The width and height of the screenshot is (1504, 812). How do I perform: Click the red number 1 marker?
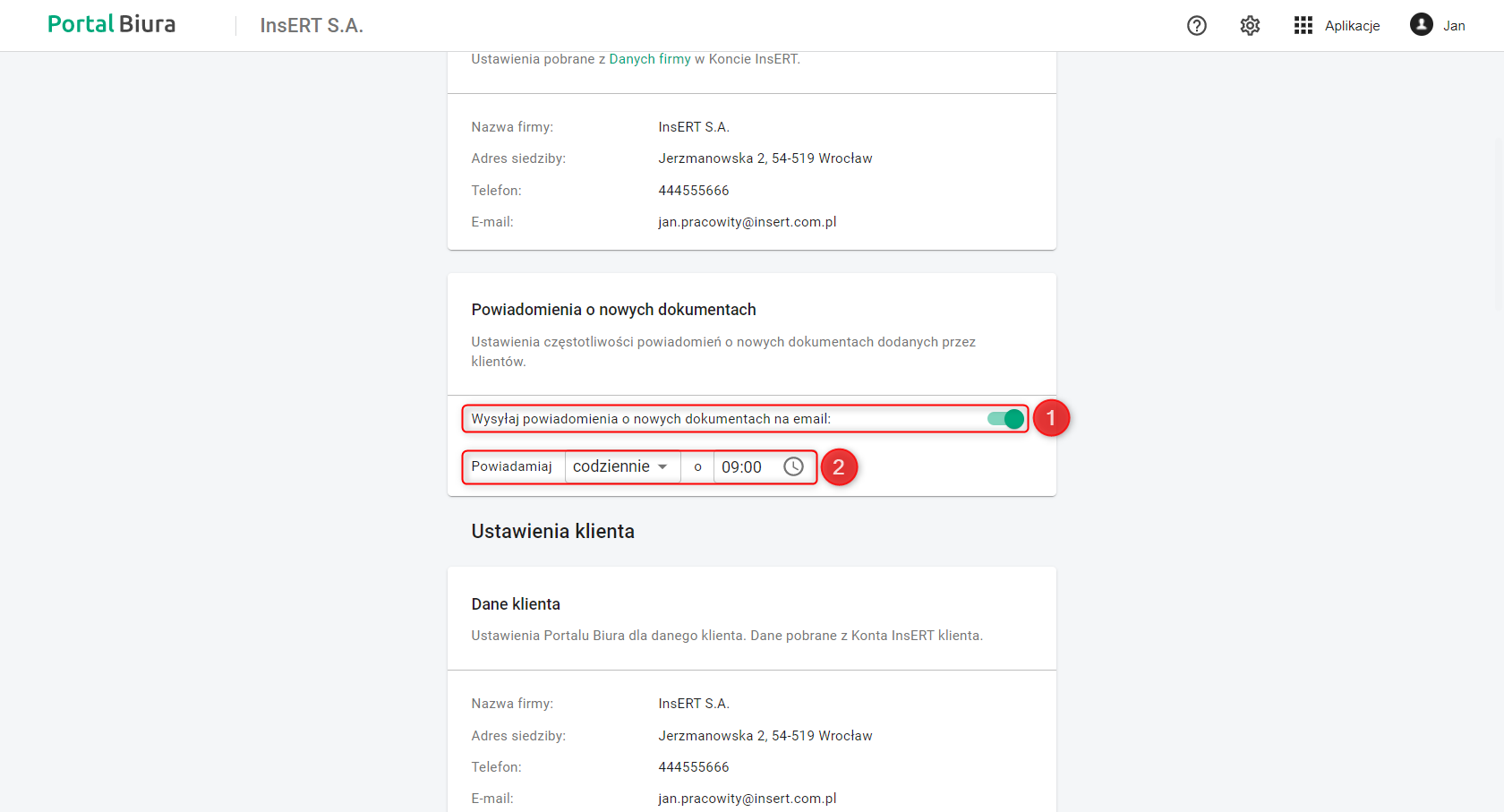pos(1051,418)
